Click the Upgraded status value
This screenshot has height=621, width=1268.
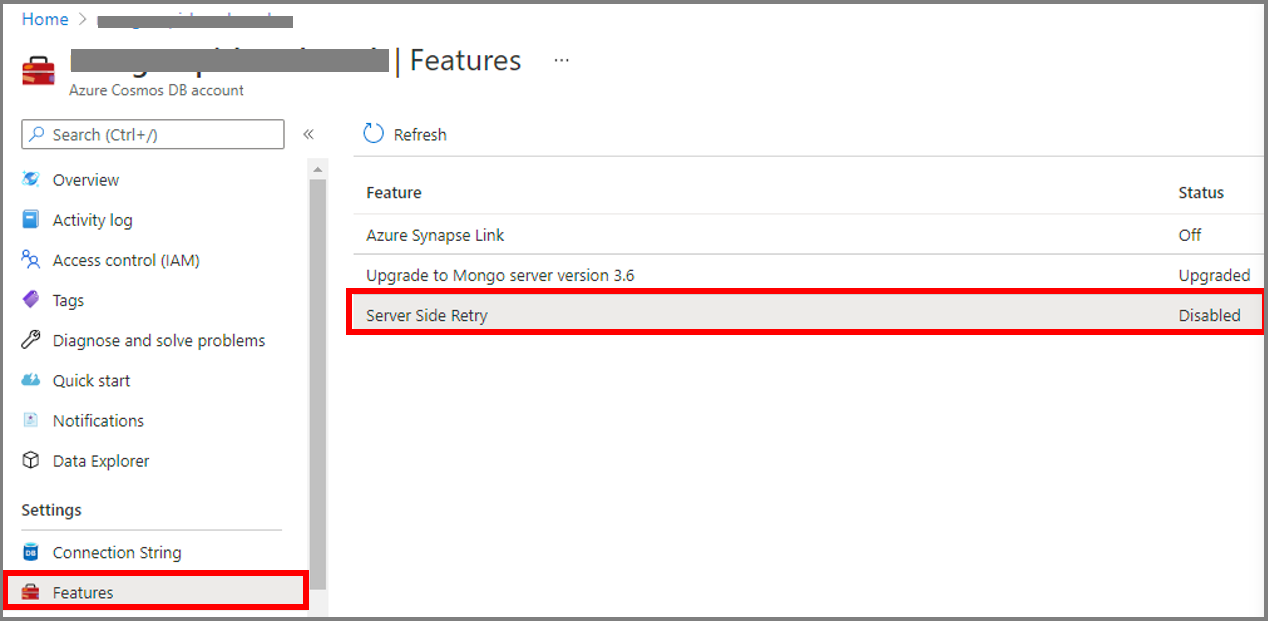(1214, 275)
